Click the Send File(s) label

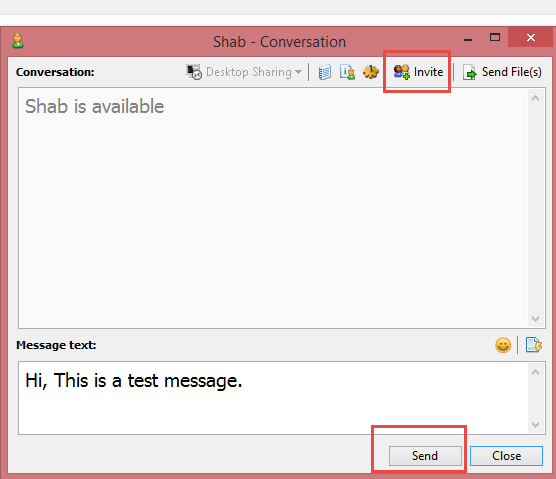tap(511, 72)
